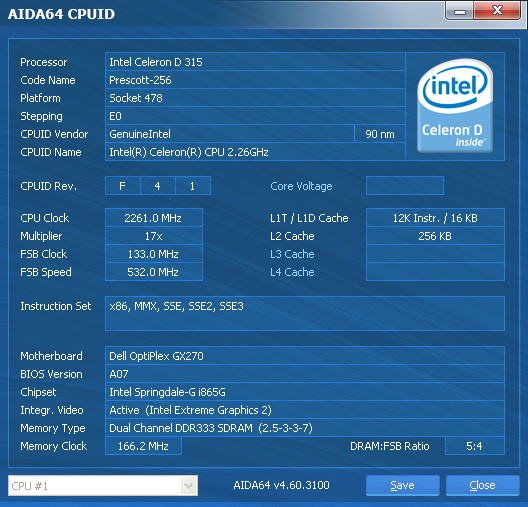Open the CPU #1 selector dropdown arrow
This screenshot has width=528, height=507.
coord(188,485)
